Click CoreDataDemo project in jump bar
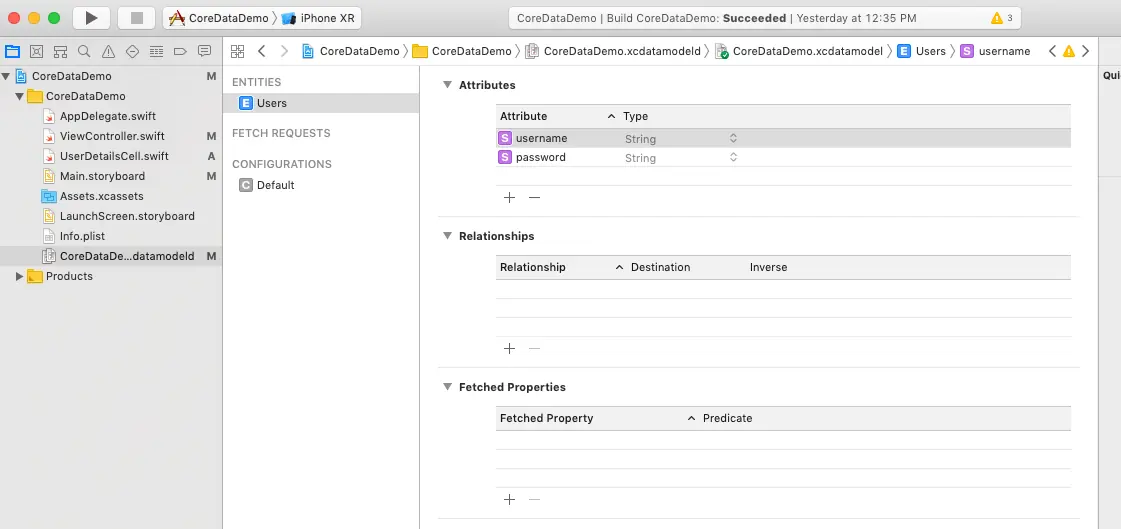The width and height of the screenshot is (1121, 529). pos(350,51)
